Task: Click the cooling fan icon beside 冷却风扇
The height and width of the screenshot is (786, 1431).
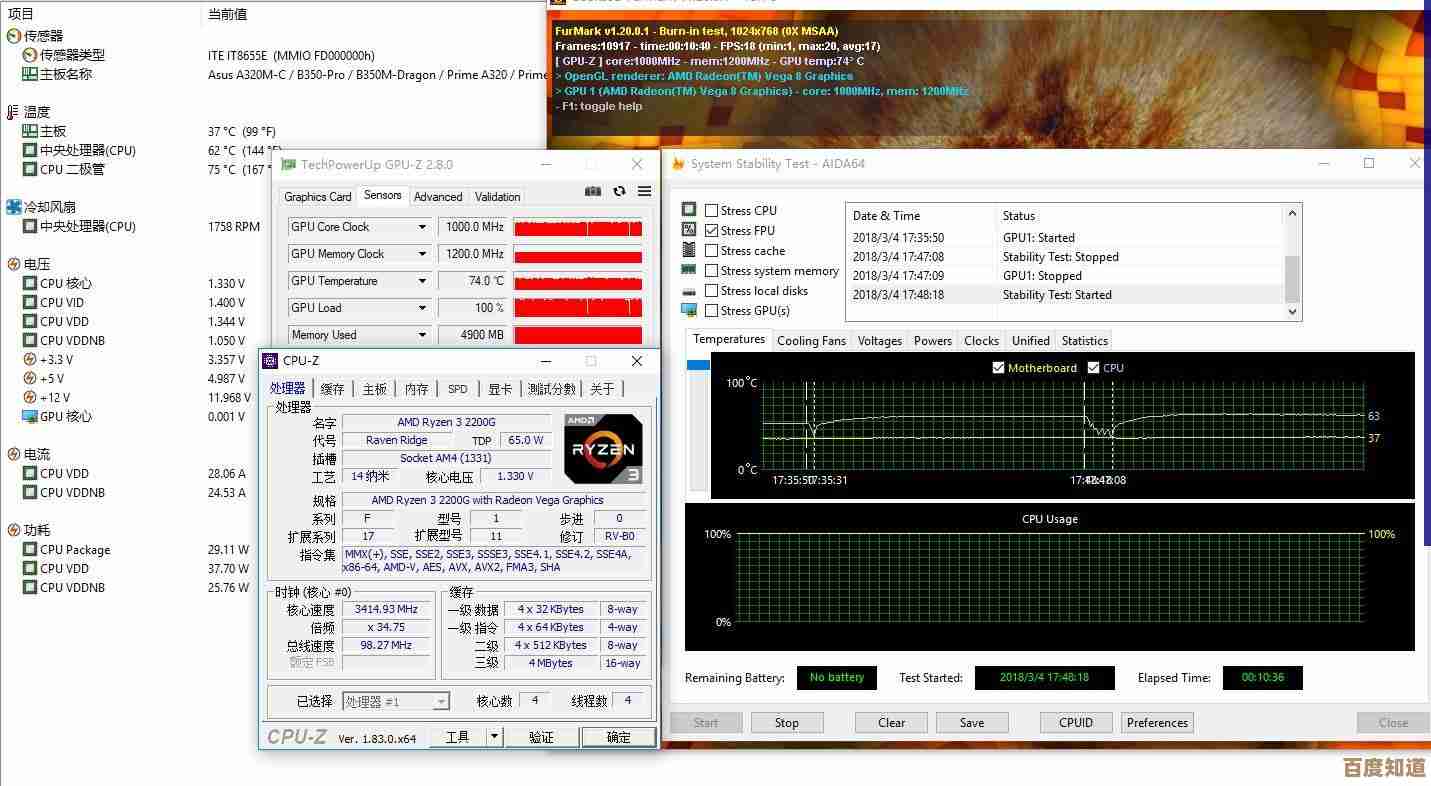Action: coord(14,207)
